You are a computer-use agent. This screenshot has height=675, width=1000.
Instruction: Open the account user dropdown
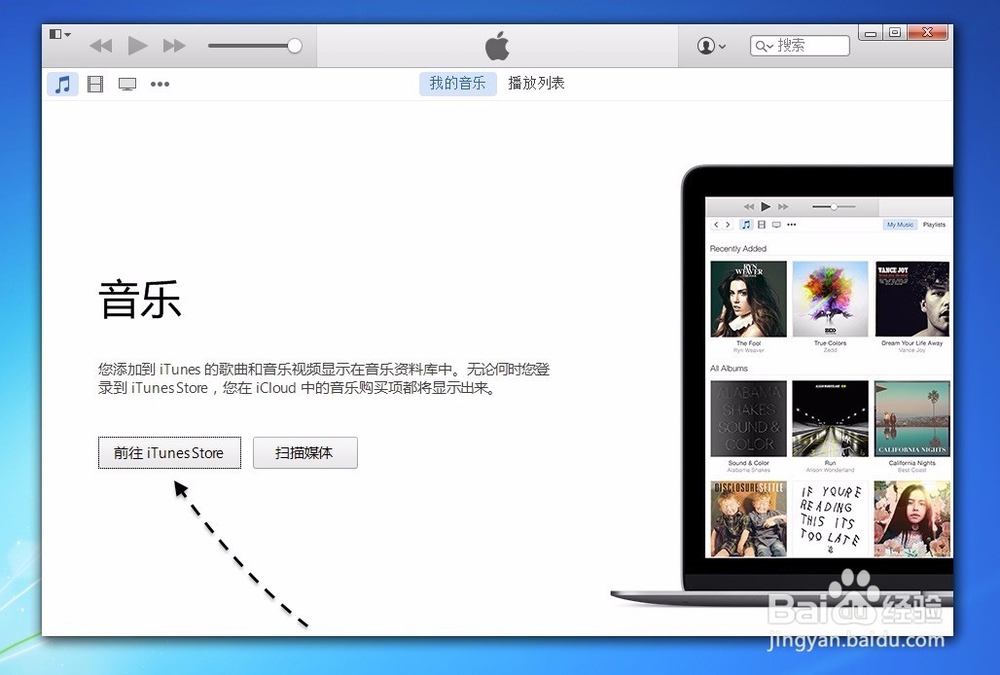click(711, 46)
